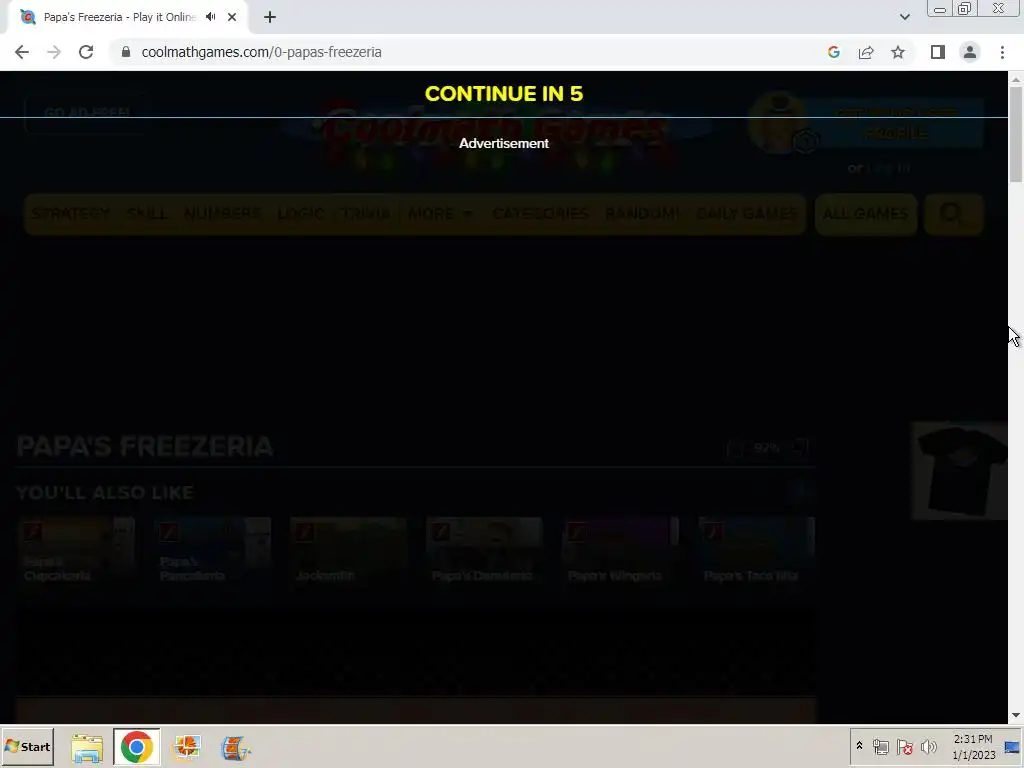The image size is (1024, 768).
Task: Open Chrome's side panel
Action: (x=938, y=52)
